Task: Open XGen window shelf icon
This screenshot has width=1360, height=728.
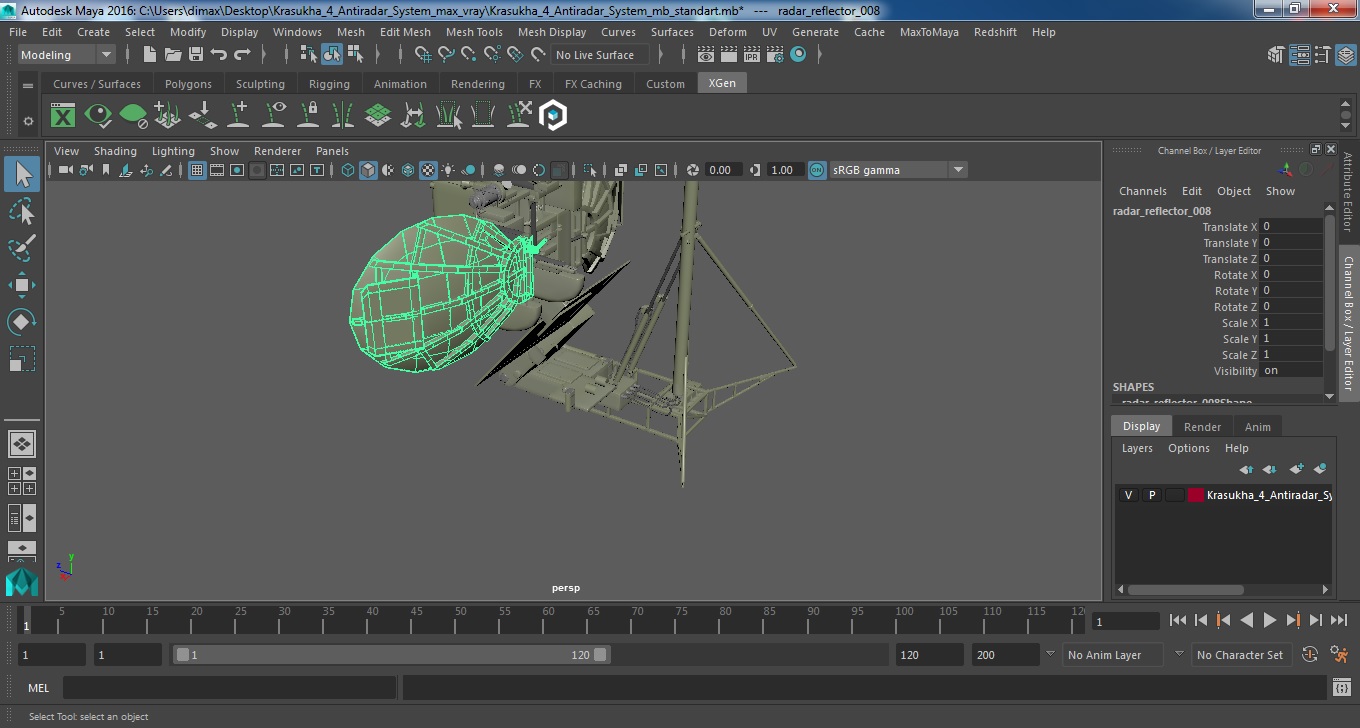Action: [63, 116]
